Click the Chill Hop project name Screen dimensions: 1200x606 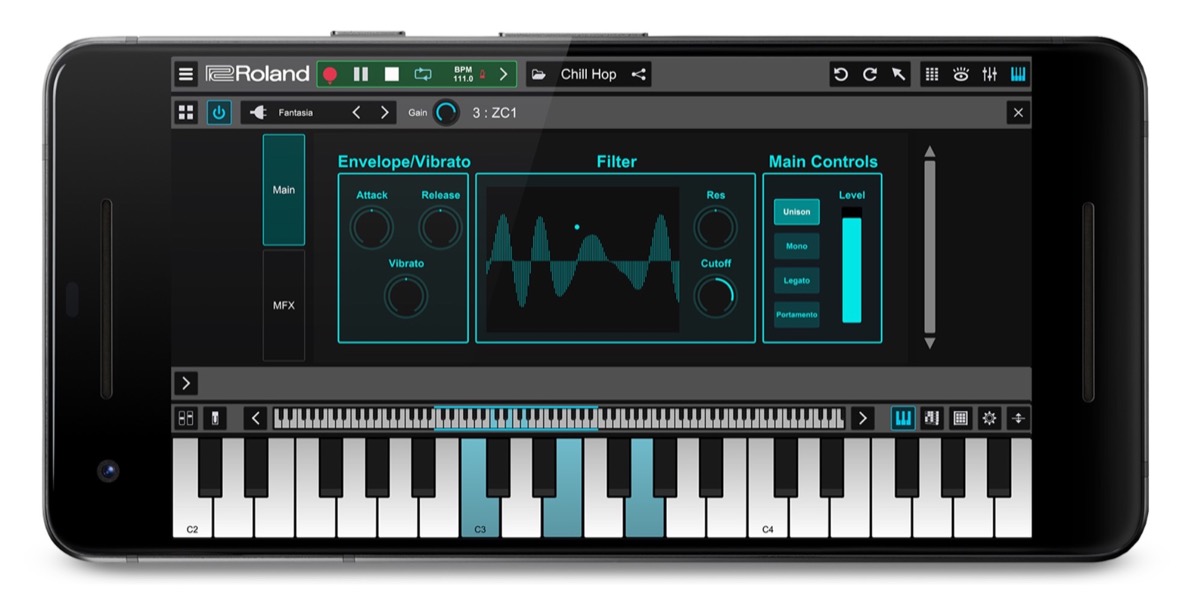pos(588,74)
